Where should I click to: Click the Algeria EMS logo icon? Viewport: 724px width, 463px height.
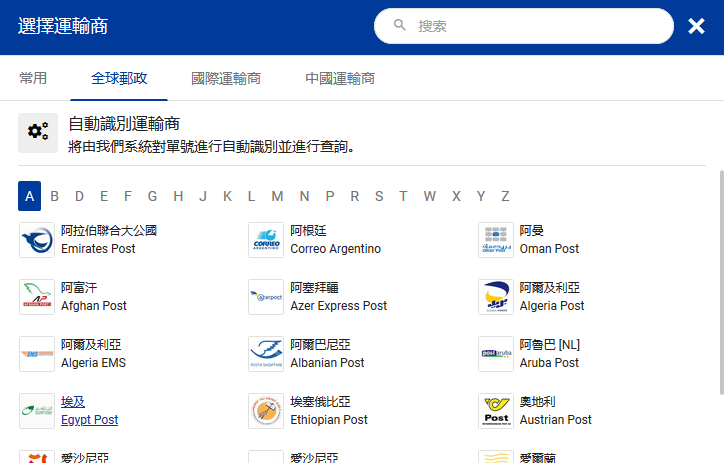(37, 354)
